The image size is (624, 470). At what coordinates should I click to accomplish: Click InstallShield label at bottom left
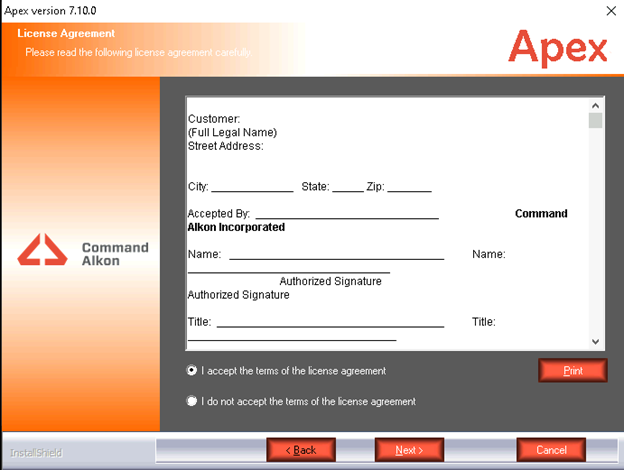[36, 453]
